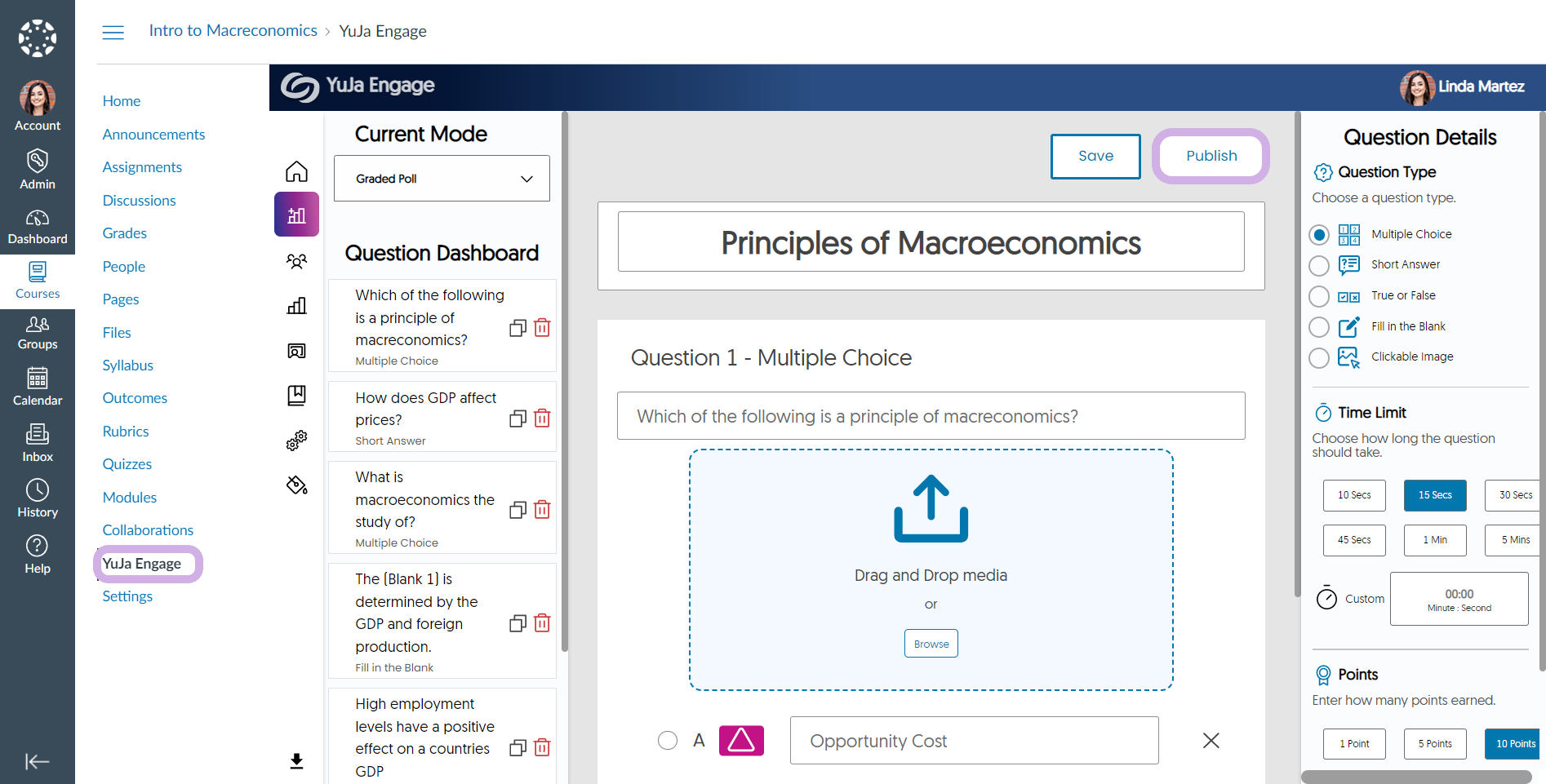Open the home icon in YuJa sidebar
The height and width of the screenshot is (784, 1546).
(296, 171)
